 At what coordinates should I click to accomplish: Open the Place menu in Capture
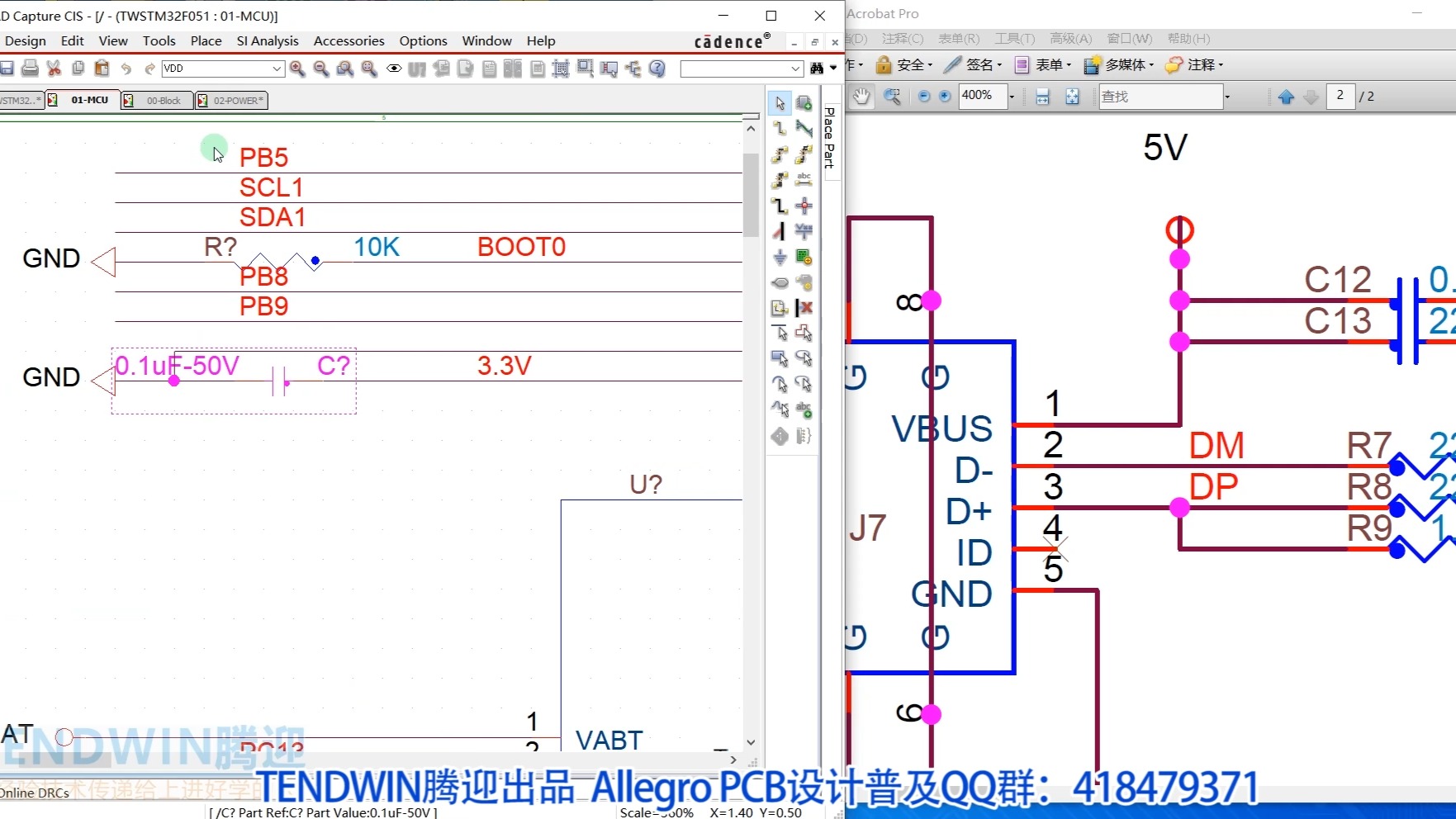[206, 41]
